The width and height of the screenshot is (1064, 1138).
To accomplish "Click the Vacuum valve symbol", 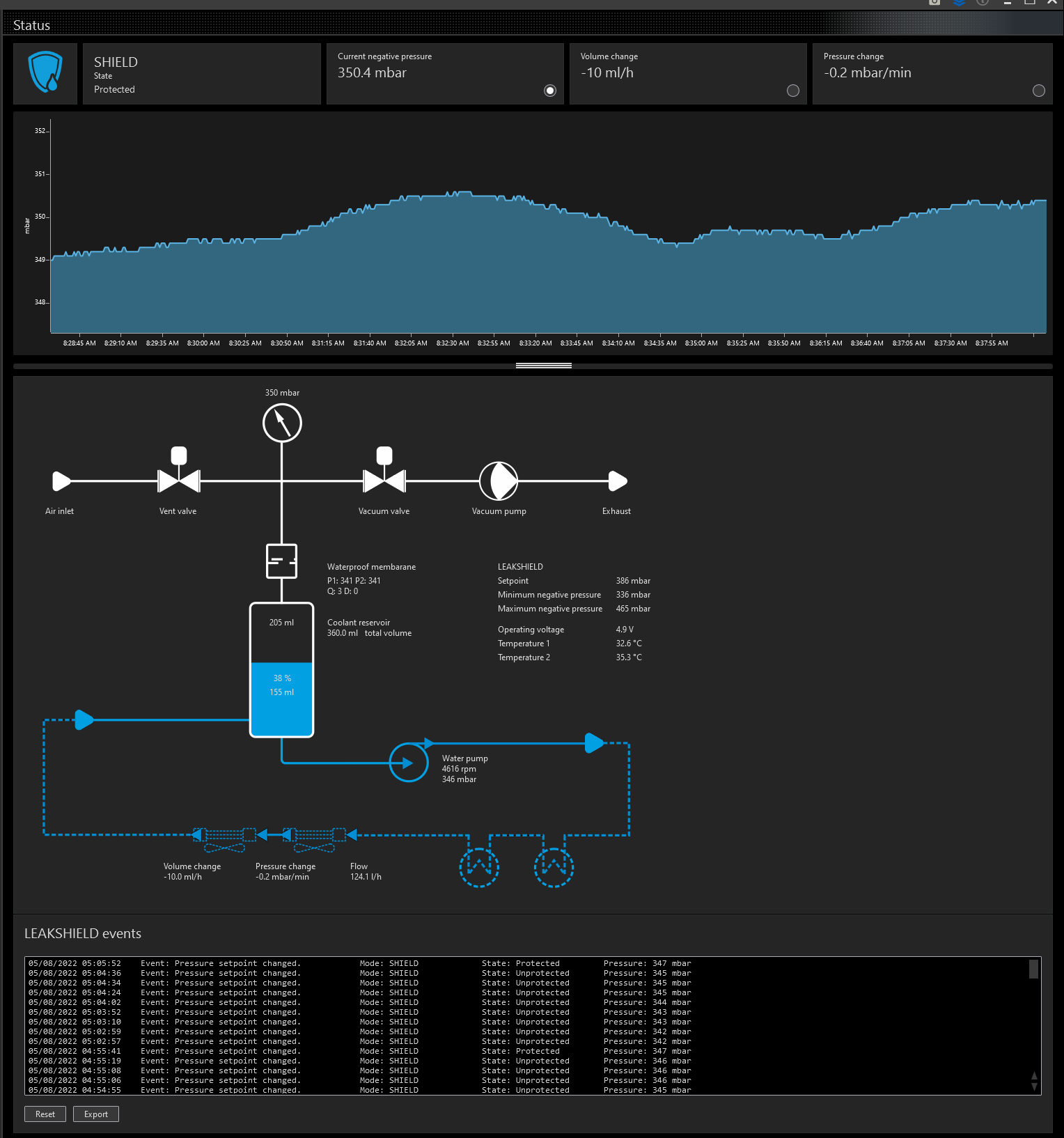I will click(384, 480).
